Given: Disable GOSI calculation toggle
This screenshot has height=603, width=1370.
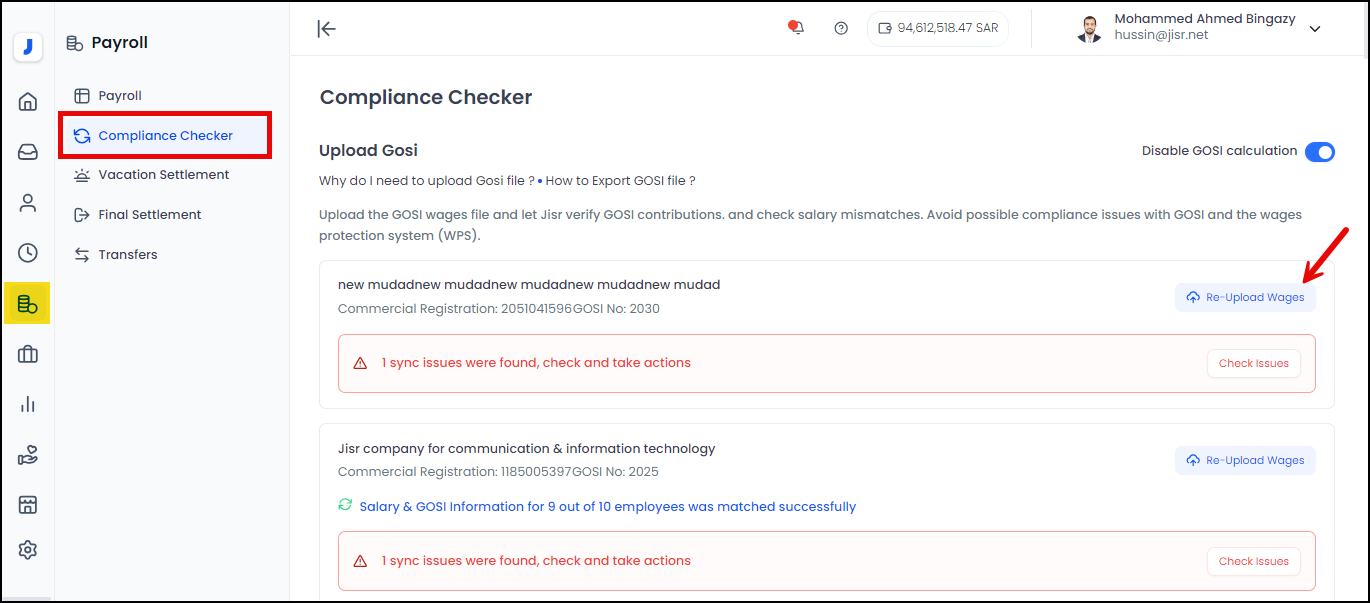Looking at the screenshot, I should [x=1320, y=151].
